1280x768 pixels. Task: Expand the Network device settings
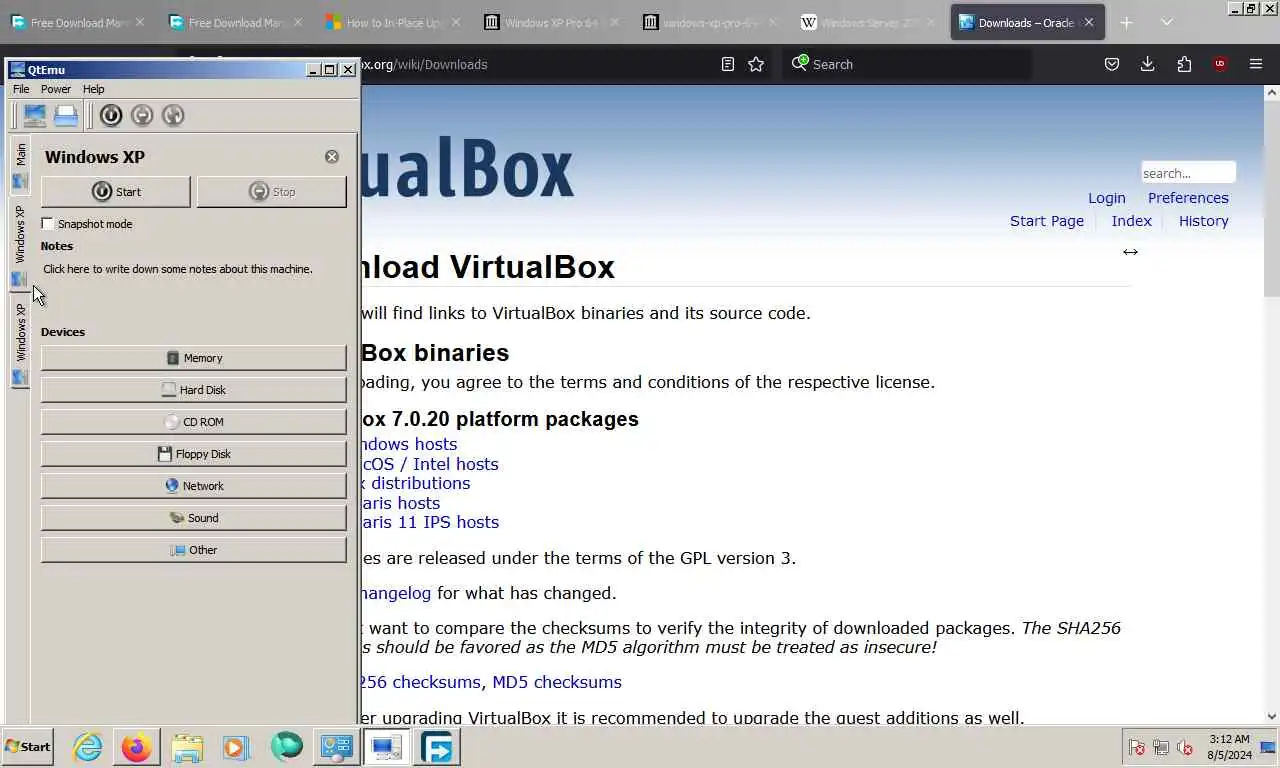194,486
